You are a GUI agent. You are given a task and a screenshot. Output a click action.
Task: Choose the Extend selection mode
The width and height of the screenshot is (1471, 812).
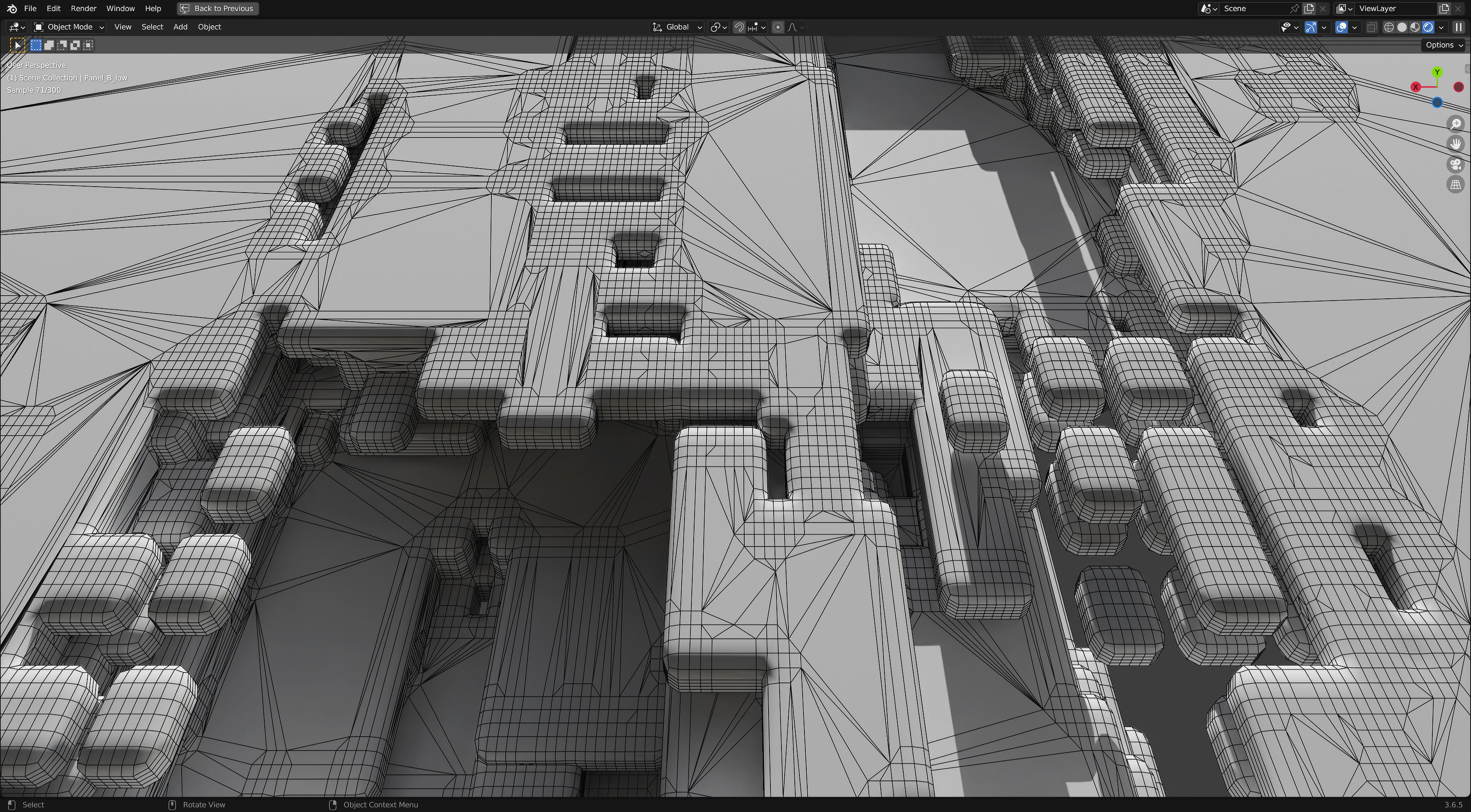pyautogui.click(x=49, y=45)
